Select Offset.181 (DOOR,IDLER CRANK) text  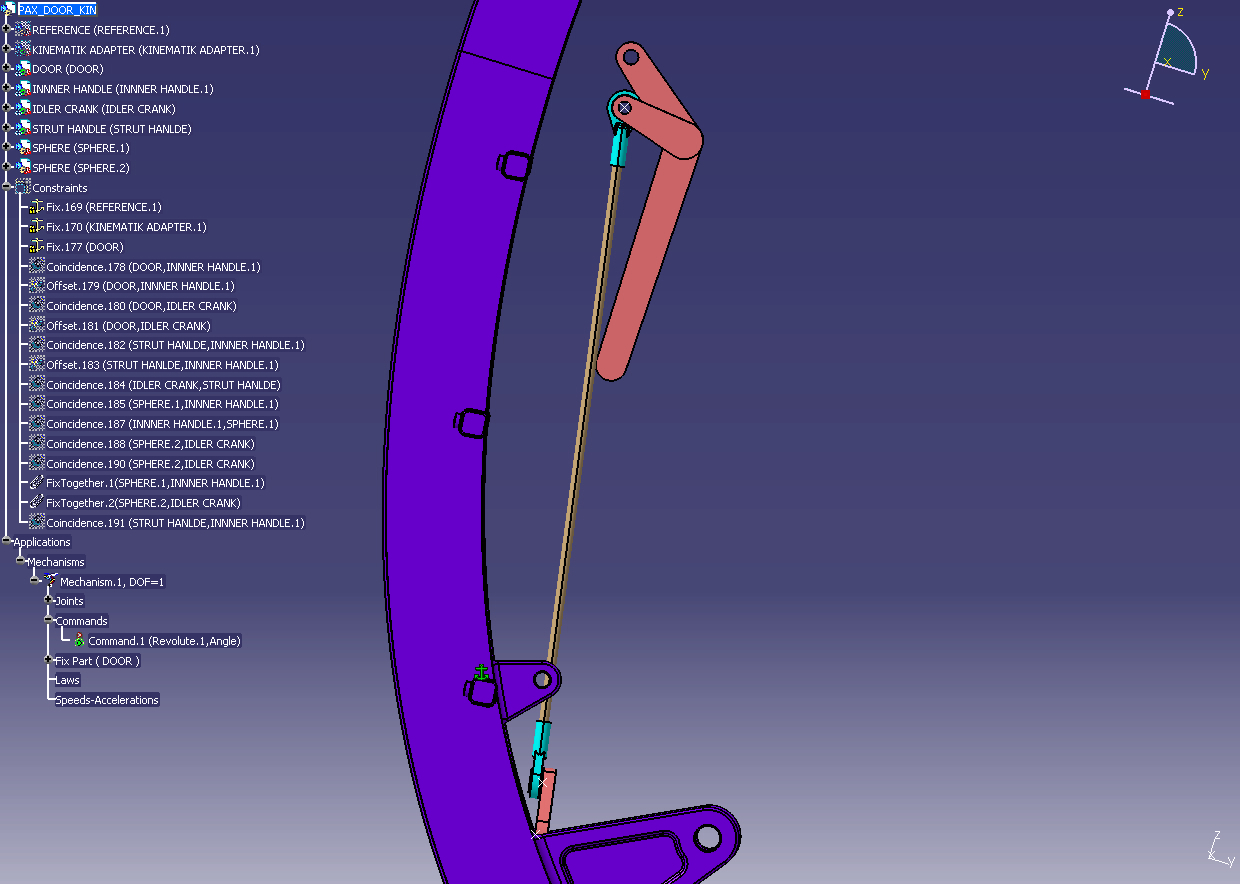128,325
